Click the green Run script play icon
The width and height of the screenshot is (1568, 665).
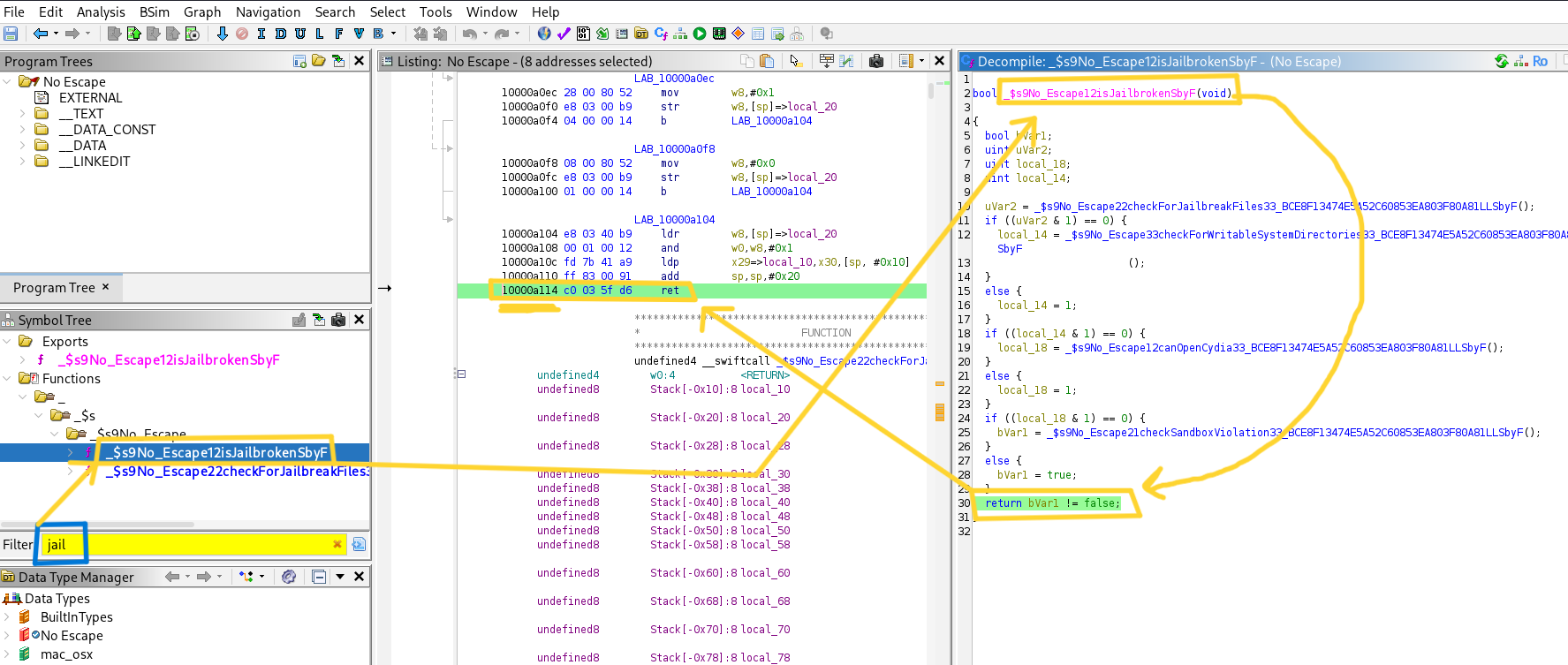pos(700,34)
